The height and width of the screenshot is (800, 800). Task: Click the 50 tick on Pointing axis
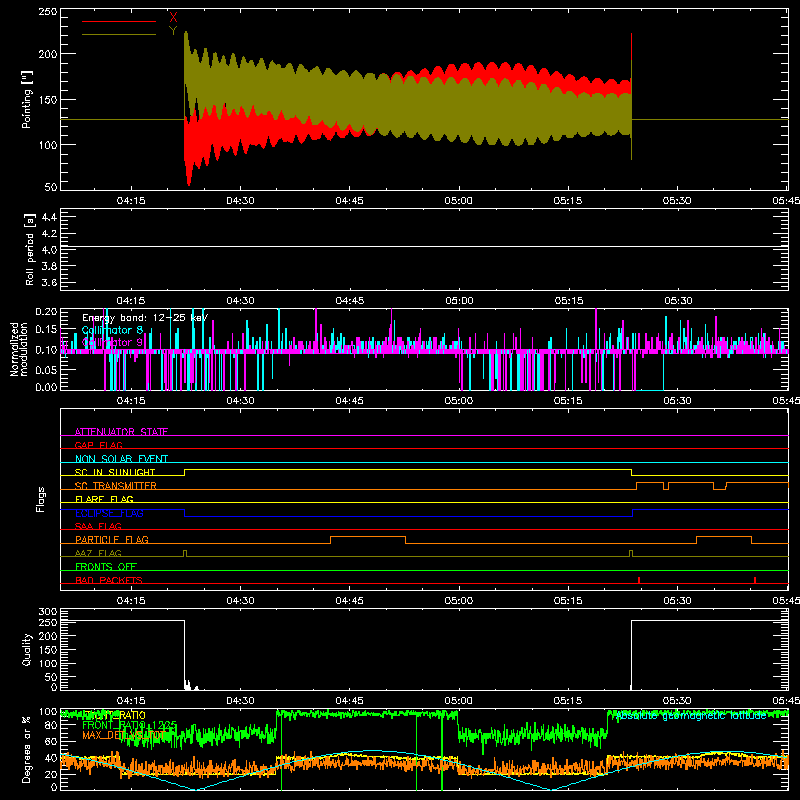[51, 187]
